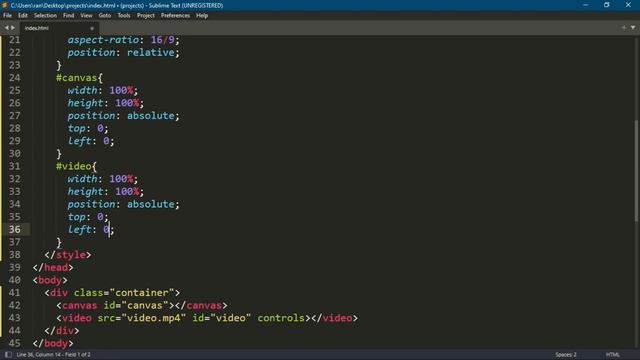This screenshot has height=360, width=640.
Task: Open the Preferences menu
Action: [175, 16]
